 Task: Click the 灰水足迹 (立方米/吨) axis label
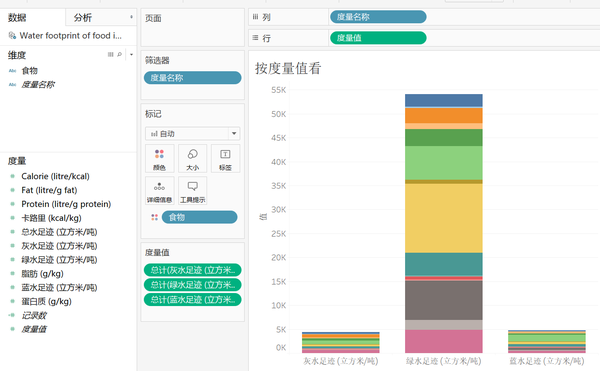click(341, 361)
